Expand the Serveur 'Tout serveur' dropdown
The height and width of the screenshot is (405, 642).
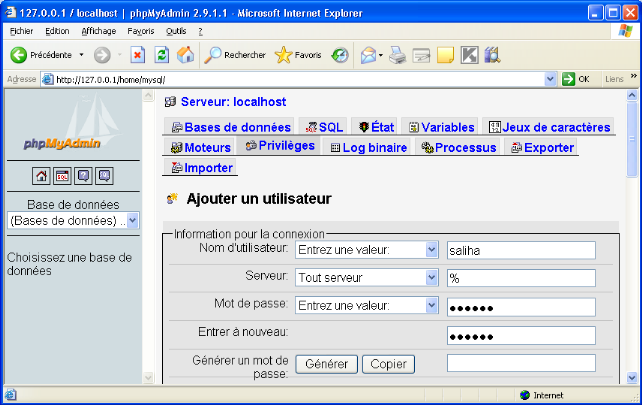pyautogui.click(x=432, y=278)
